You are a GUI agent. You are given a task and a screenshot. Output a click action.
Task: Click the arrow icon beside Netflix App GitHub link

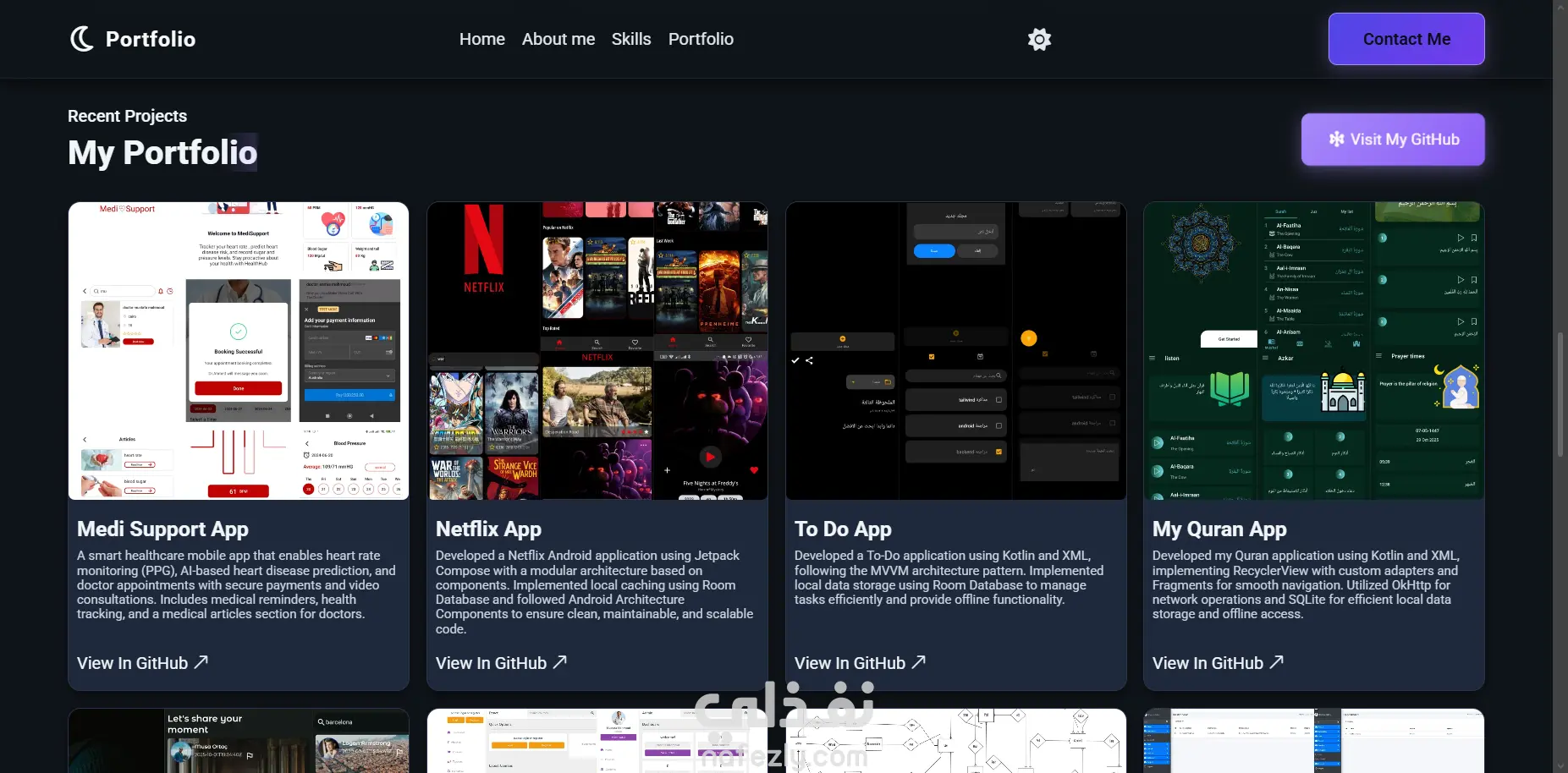coord(560,662)
